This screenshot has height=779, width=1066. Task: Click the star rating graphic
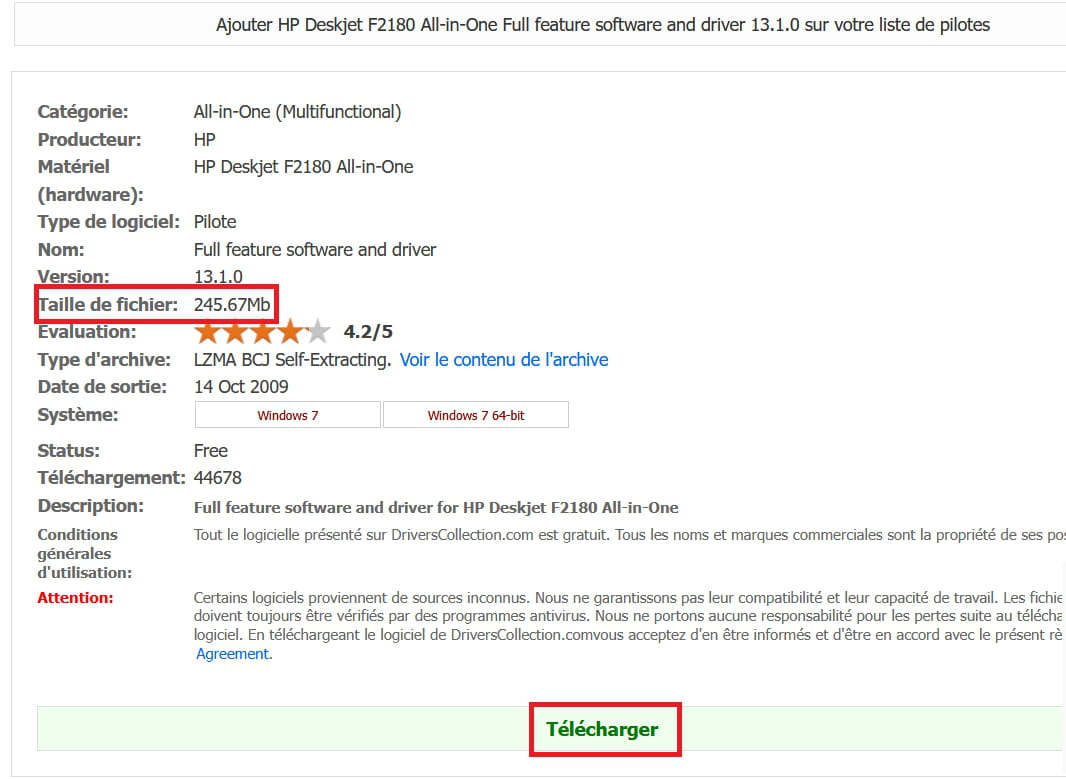tap(262, 332)
